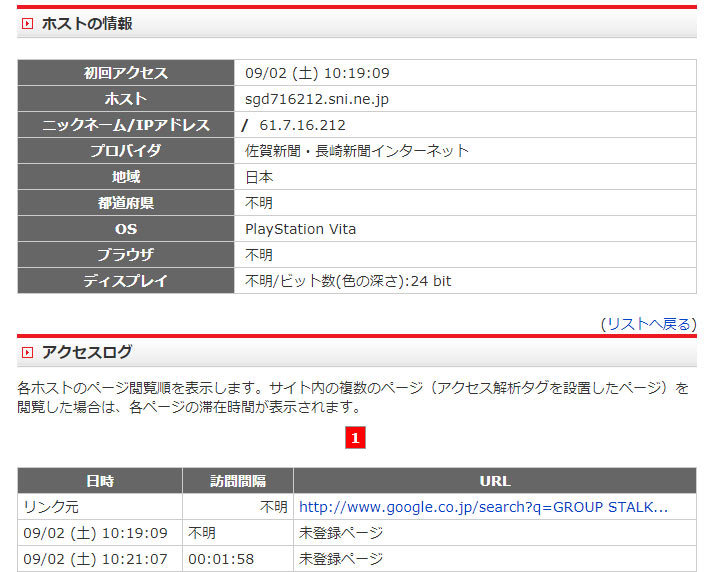Select 未登録ページ in the 10:21:07 row
725x572 pixels.
(x=341, y=559)
